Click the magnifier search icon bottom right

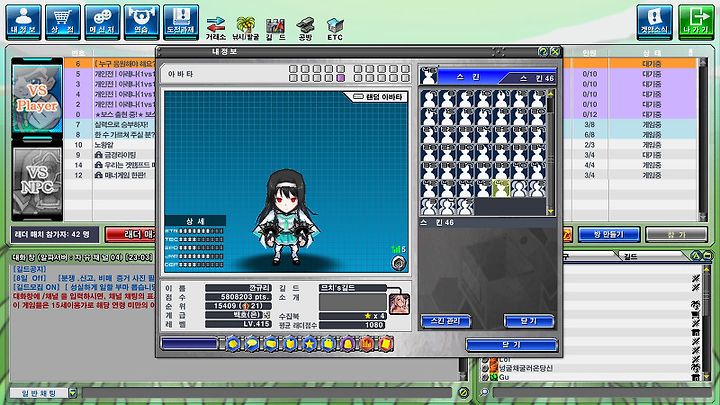(484, 393)
